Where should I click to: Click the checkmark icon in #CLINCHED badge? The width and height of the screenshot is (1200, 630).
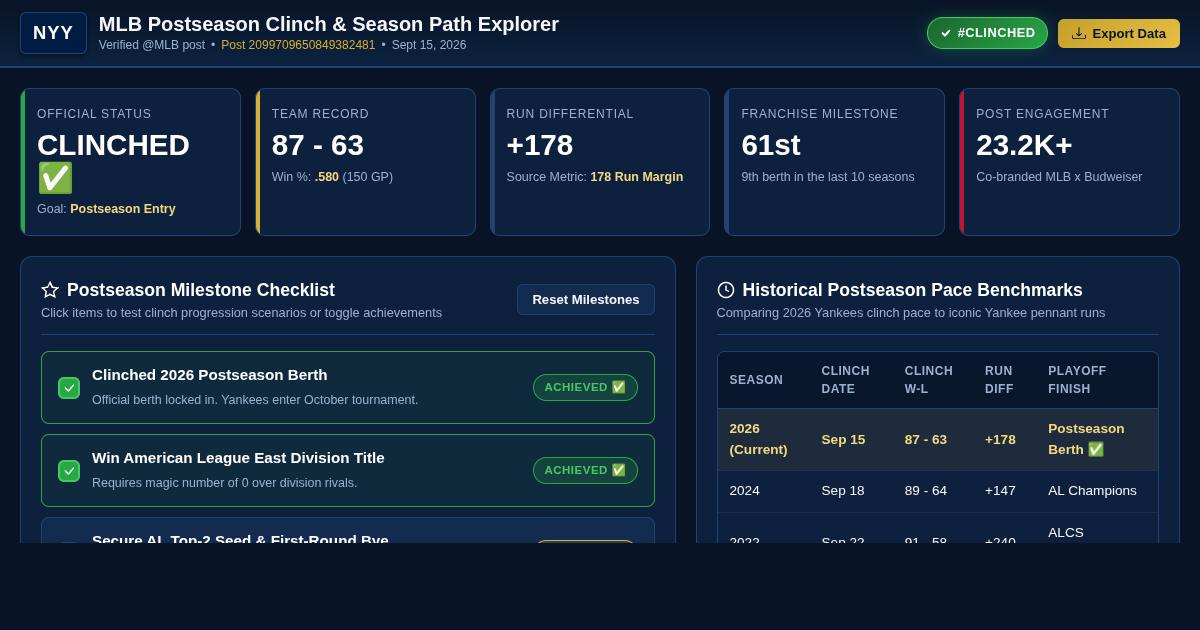click(946, 33)
